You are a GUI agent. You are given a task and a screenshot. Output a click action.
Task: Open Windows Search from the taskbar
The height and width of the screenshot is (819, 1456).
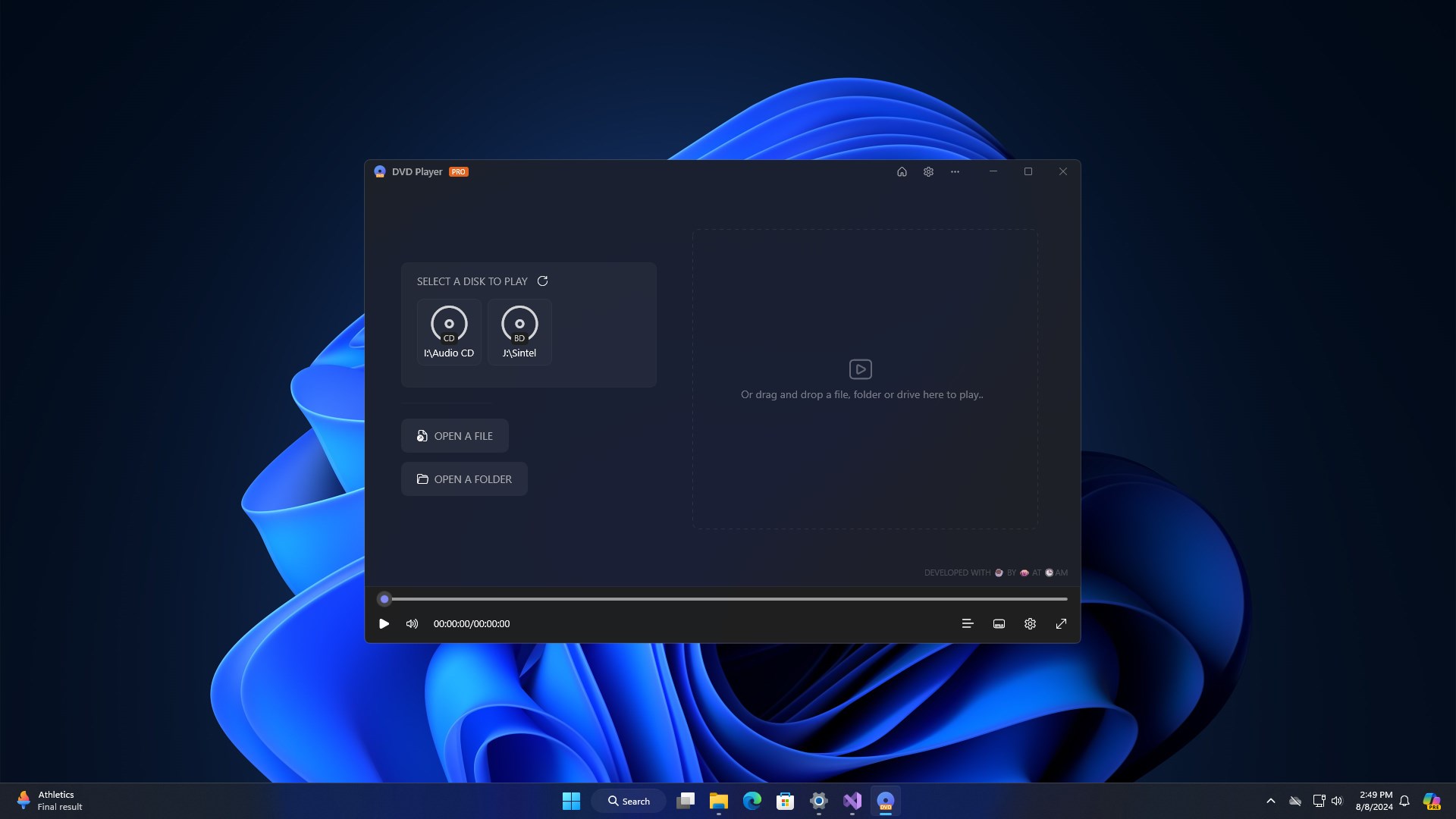[629, 800]
